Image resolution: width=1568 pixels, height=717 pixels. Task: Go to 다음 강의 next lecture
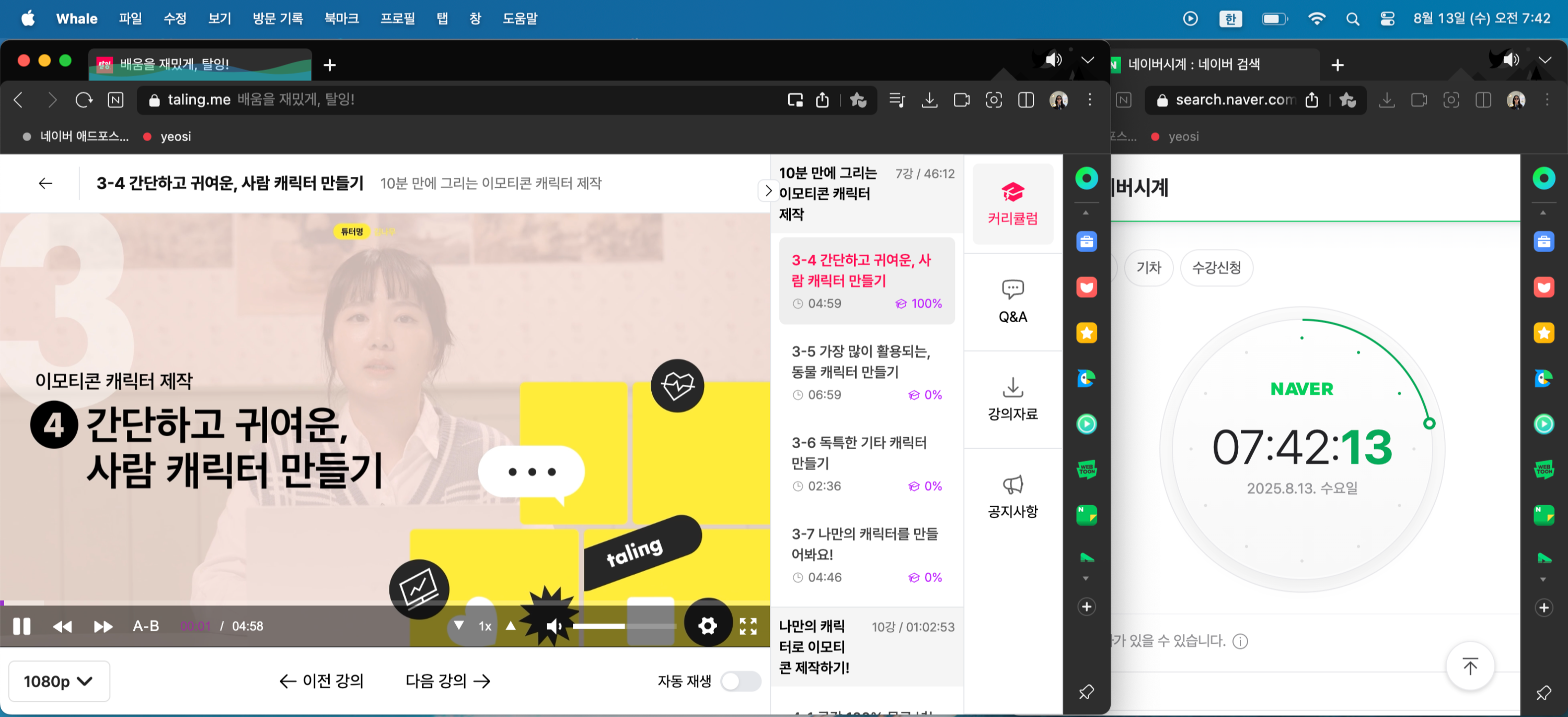click(x=447, y=681)
